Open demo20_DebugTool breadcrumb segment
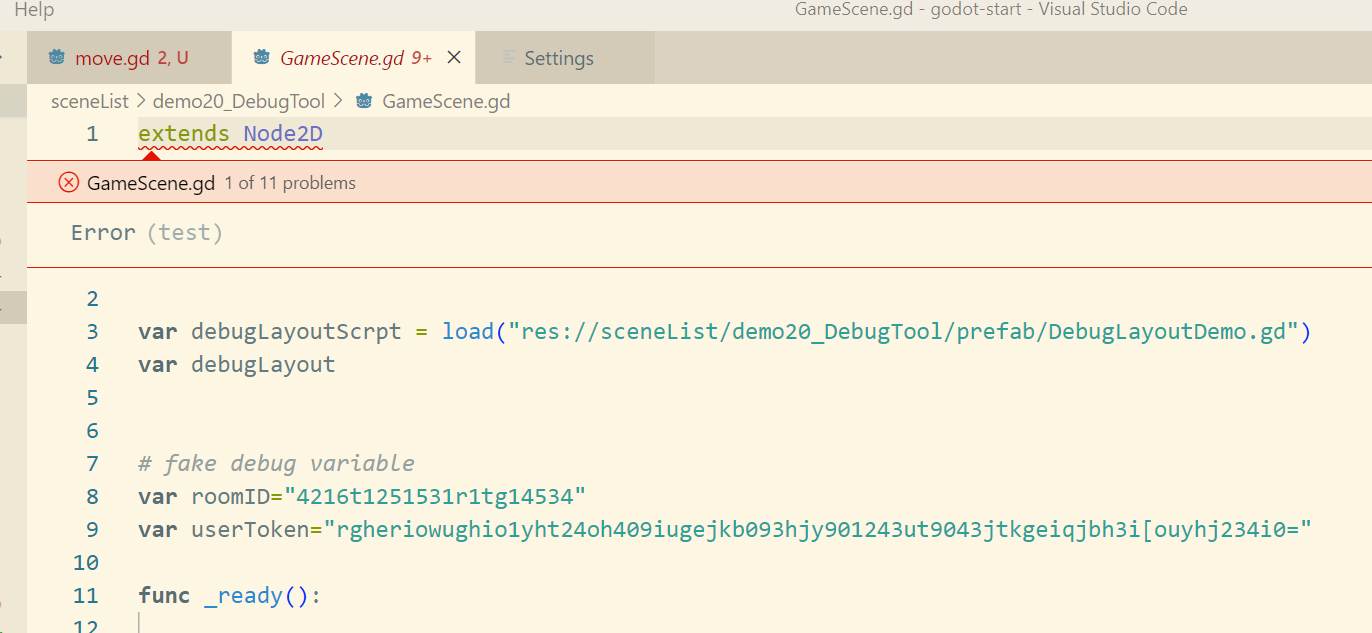The height and width of the screenshot is (633, 1372). (239, 101)
